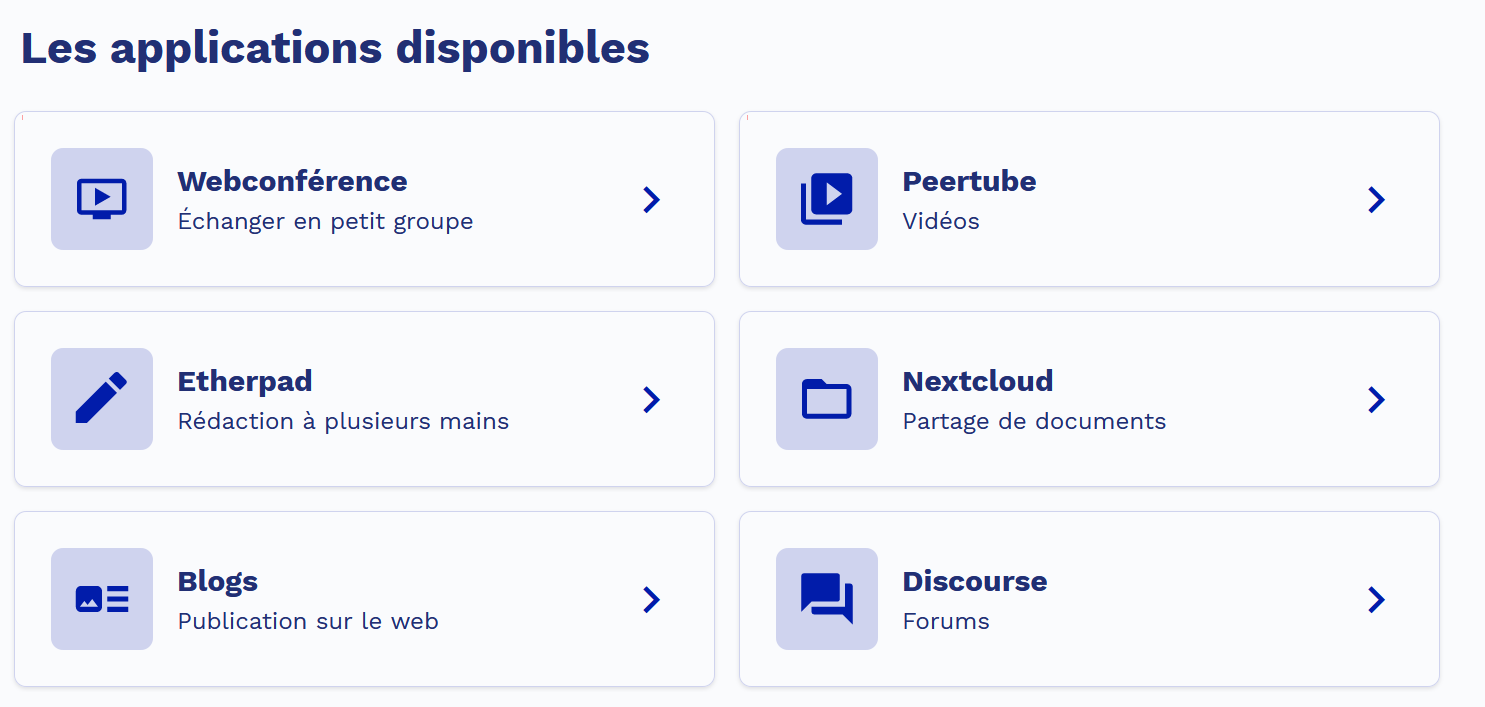Viewport: 1485px width, 707px height.
Task: Click the Peertube title
Action: pos(969,181)
